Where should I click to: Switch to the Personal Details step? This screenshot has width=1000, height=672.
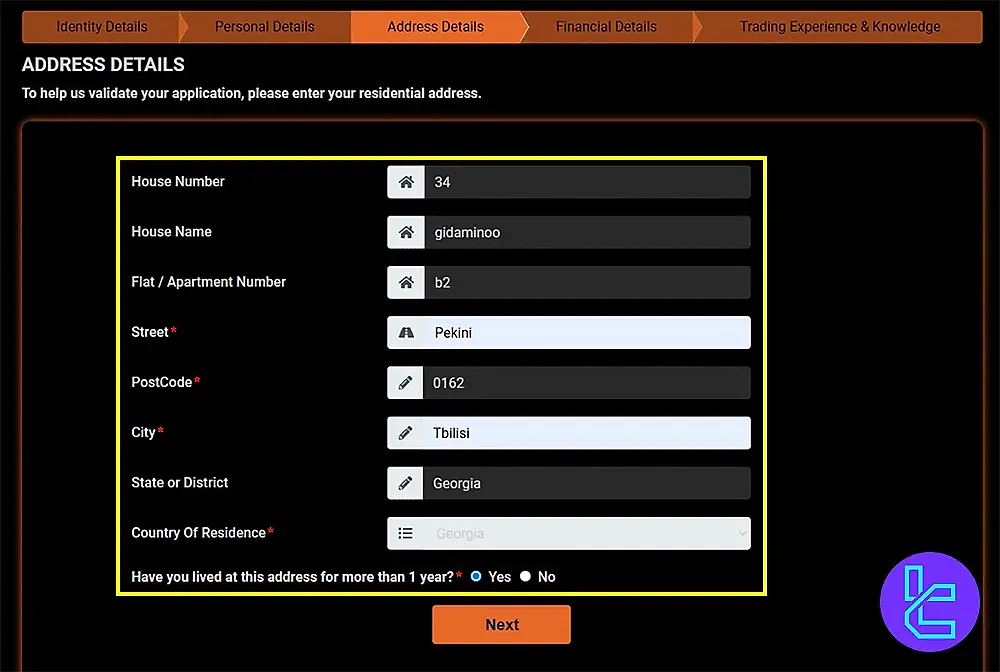pos(264,27)
